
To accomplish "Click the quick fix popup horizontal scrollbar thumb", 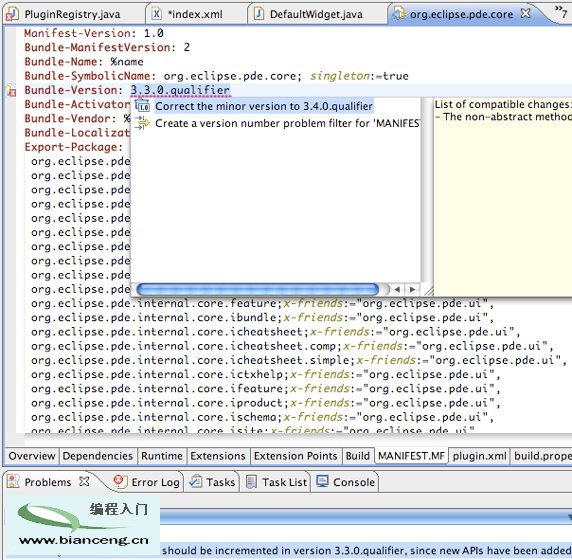I will (258, 289).
